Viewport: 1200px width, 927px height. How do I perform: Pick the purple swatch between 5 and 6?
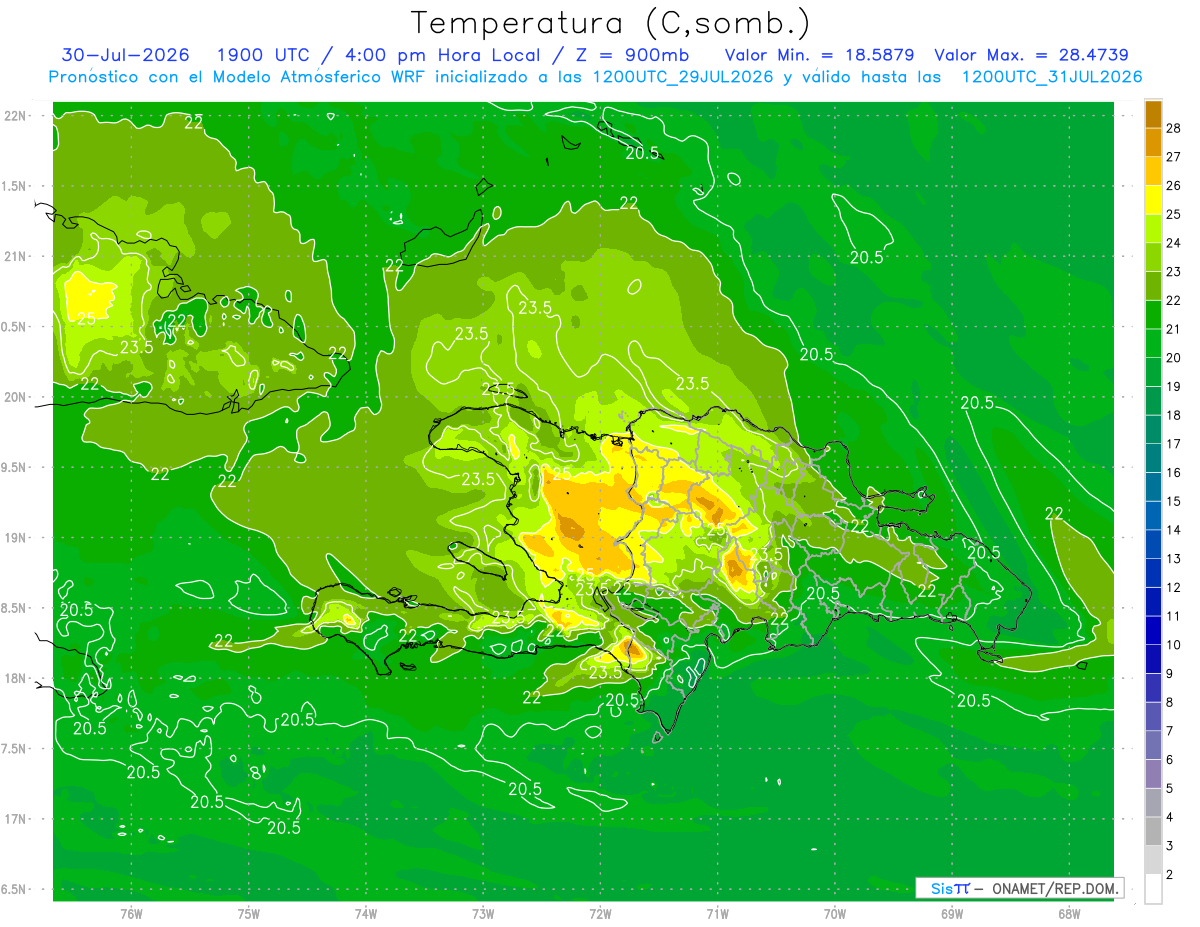[x=1153, y=774]
